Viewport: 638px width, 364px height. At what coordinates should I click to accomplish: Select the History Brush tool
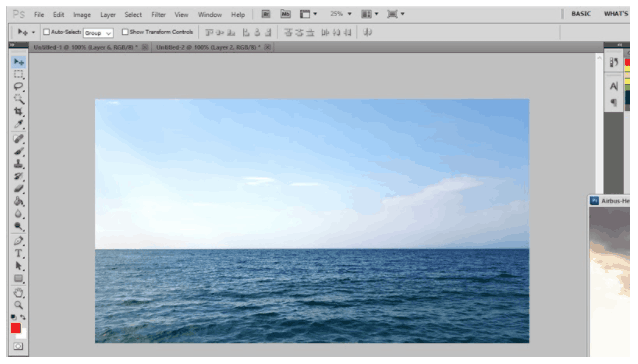(x=19, y=177)
